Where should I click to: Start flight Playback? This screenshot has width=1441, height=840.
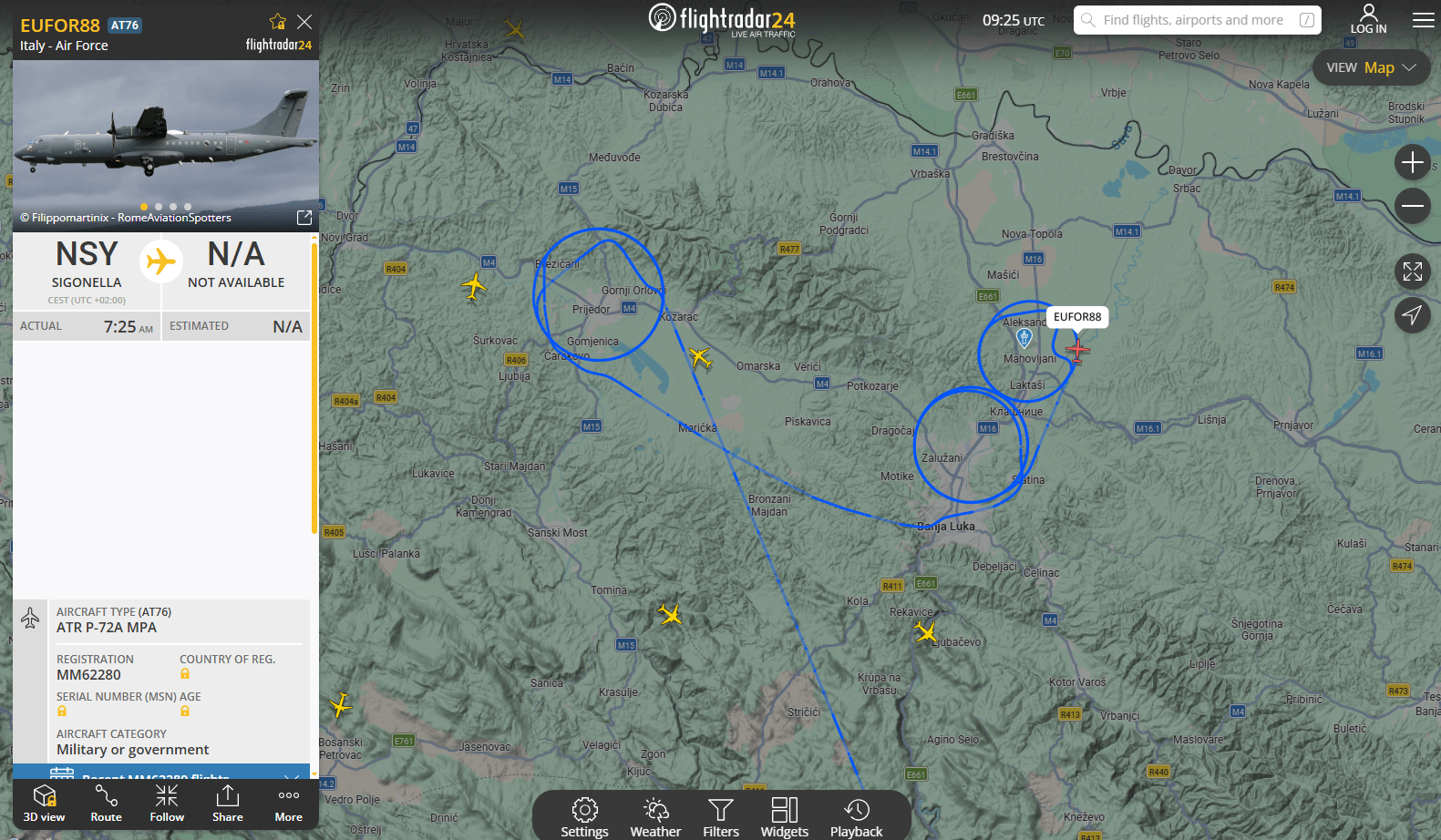click(x=856, y=816)
